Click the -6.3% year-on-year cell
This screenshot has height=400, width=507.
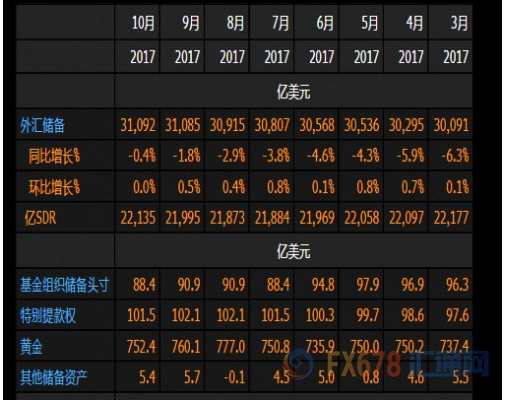[x=455, y=156]
